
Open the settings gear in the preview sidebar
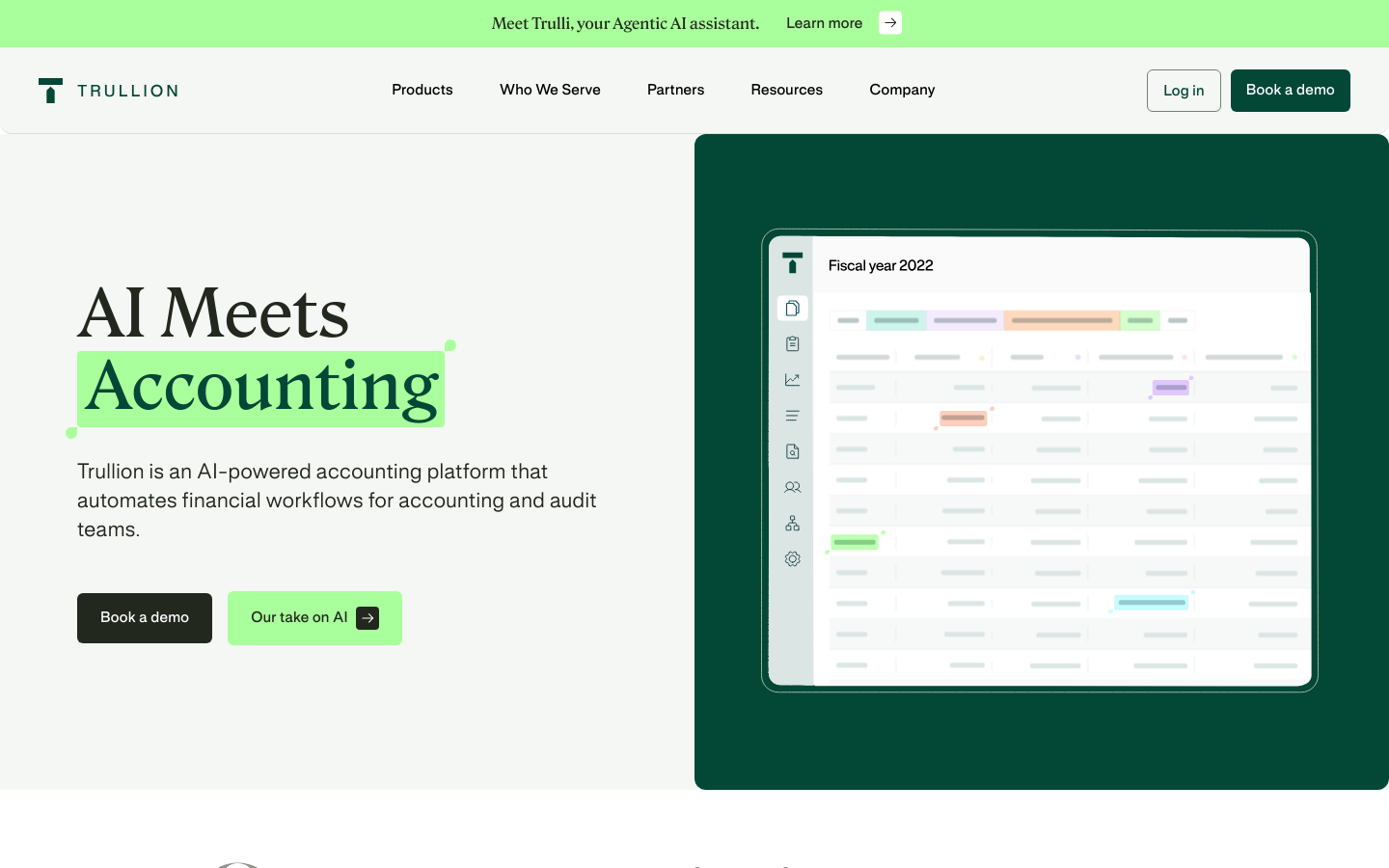pyautogui.click(x=792, y=559)
